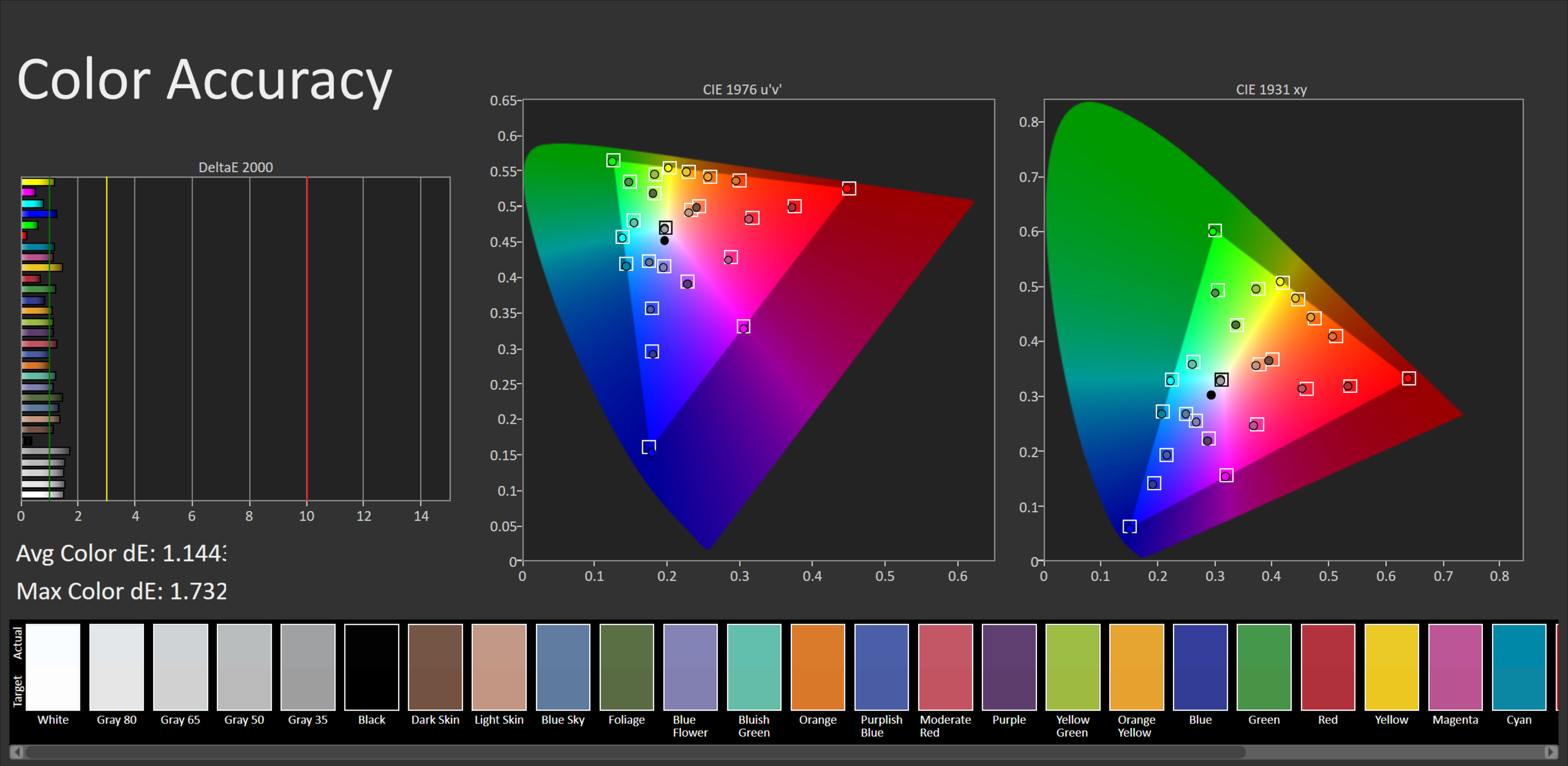This screenshot has width=1568, height=766.
Task: Select the Foliage swatch
Action: point(626,667)
